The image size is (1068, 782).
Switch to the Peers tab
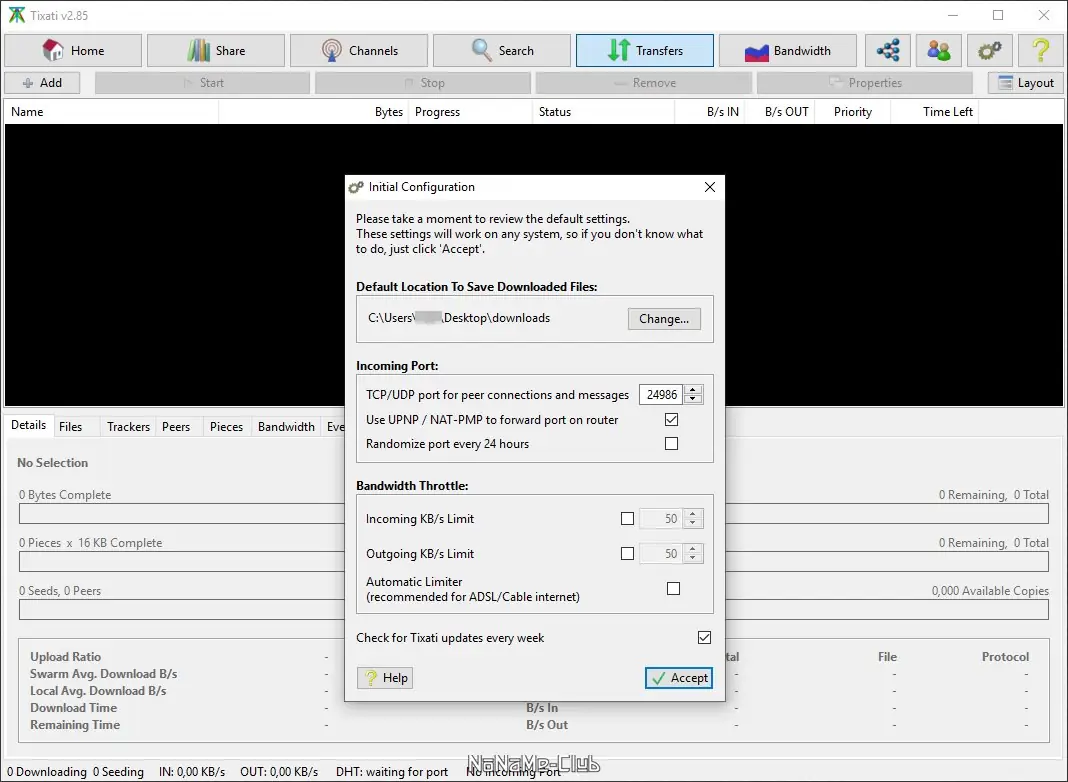click(x=176, y=426)
